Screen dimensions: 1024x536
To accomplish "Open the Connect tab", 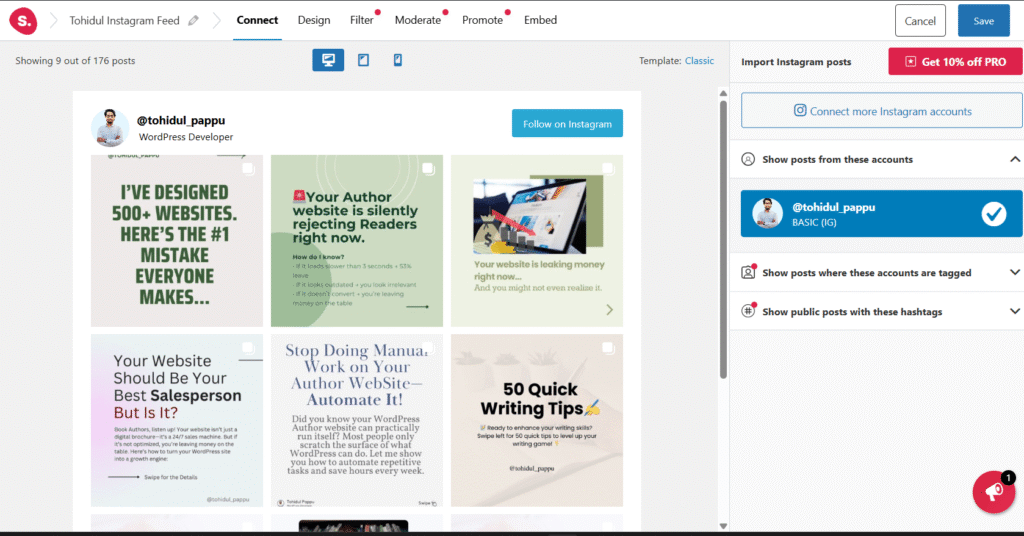I will pyautogui.click(x=257, y=20).
